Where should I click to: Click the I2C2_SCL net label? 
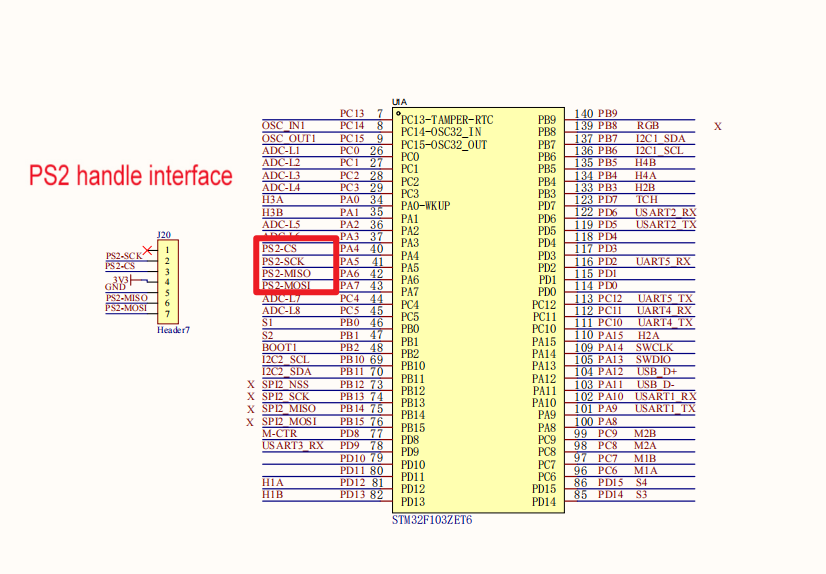tap(286, 360)
